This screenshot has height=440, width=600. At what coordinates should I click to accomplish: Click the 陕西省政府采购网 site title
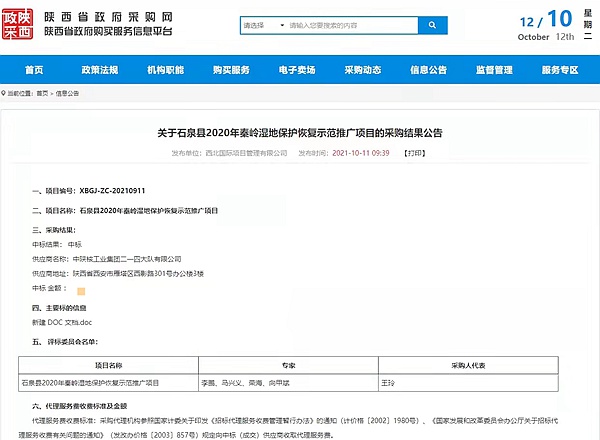pos(100,17)
